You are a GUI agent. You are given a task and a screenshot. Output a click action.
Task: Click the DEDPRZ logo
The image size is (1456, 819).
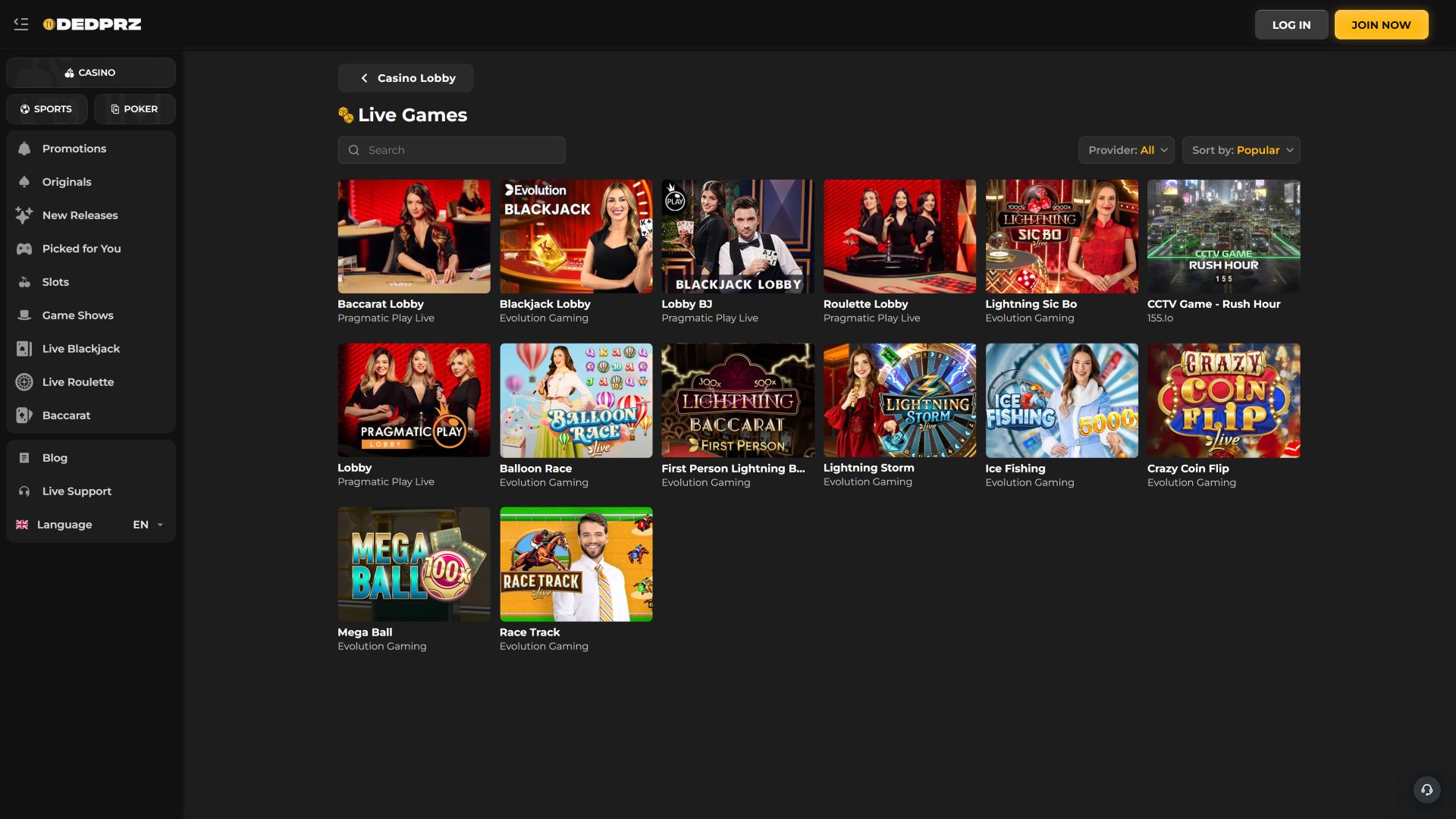pyautogui.click(x=92, y=24)
